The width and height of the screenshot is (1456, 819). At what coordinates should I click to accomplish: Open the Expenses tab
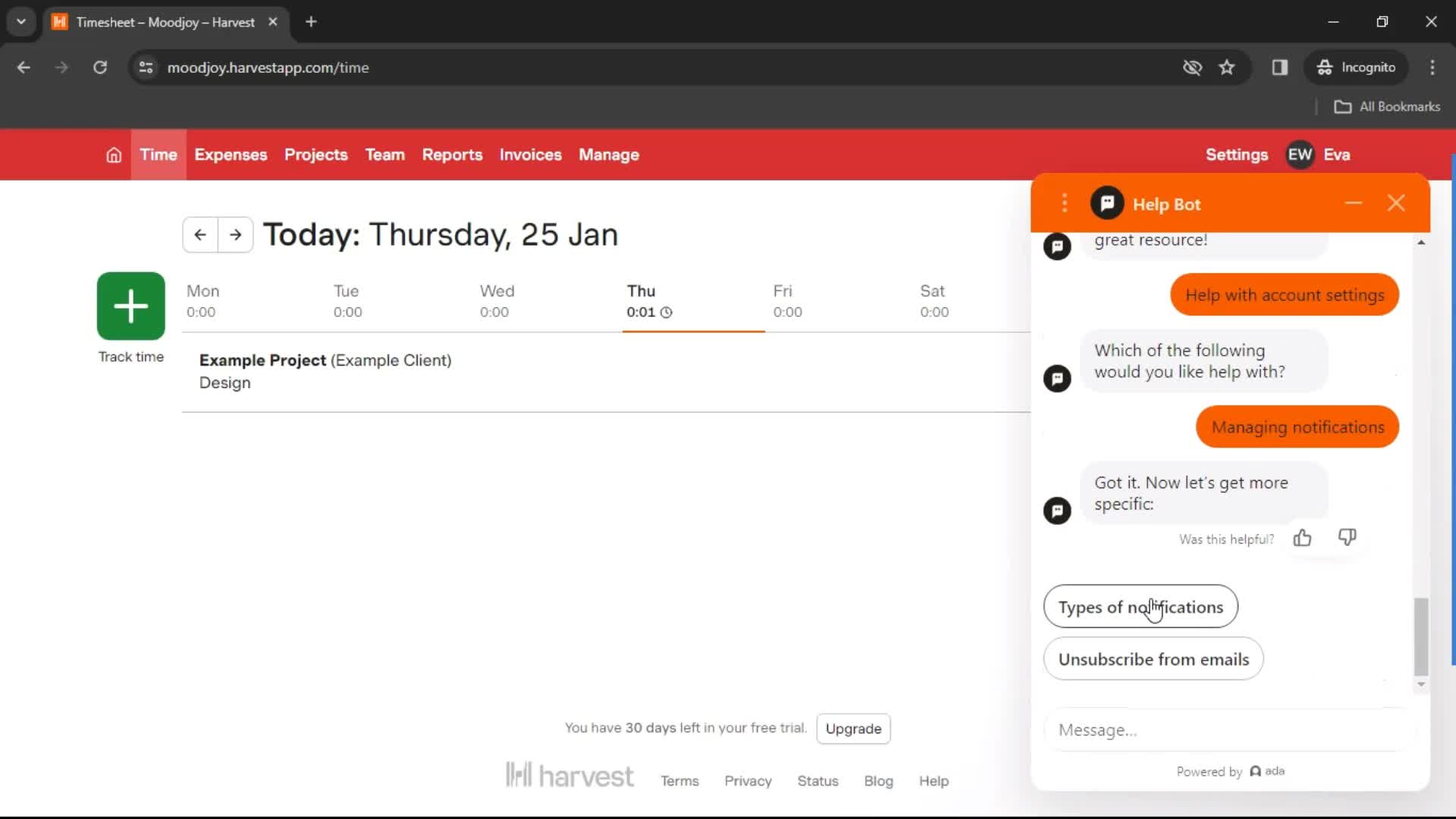(x=231, y=155)
